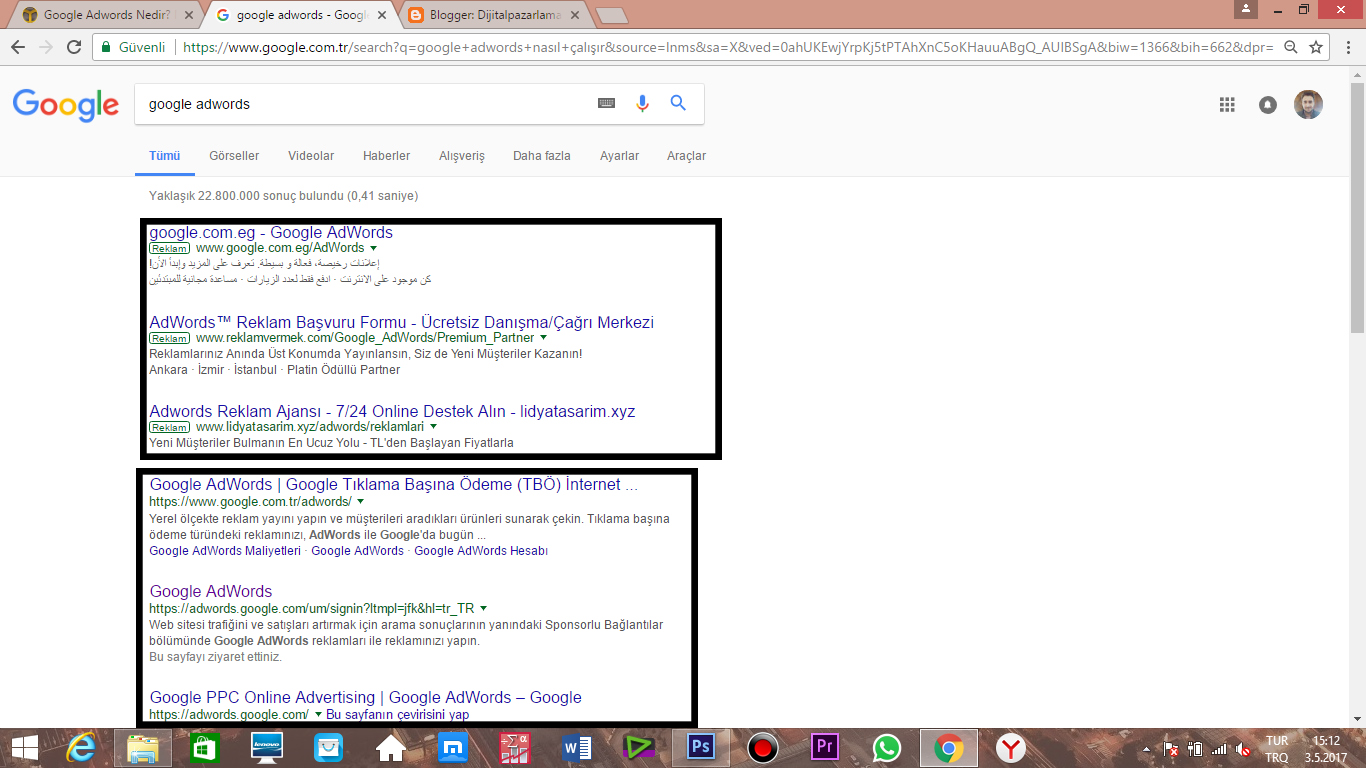Open google.com.eg - Google AdWords ad
Screen dimensions: 1366x768
click(271, 232)
